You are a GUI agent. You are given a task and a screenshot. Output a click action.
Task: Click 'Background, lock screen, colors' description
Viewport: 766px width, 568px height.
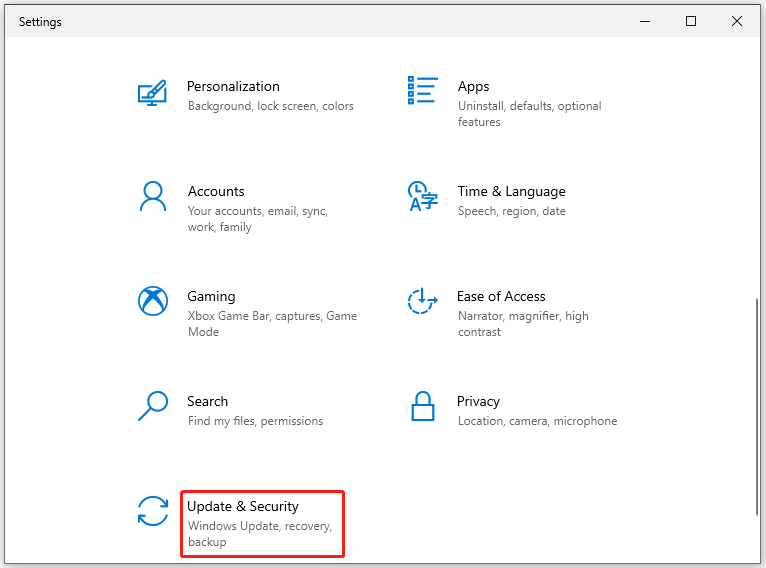point(271,106)
